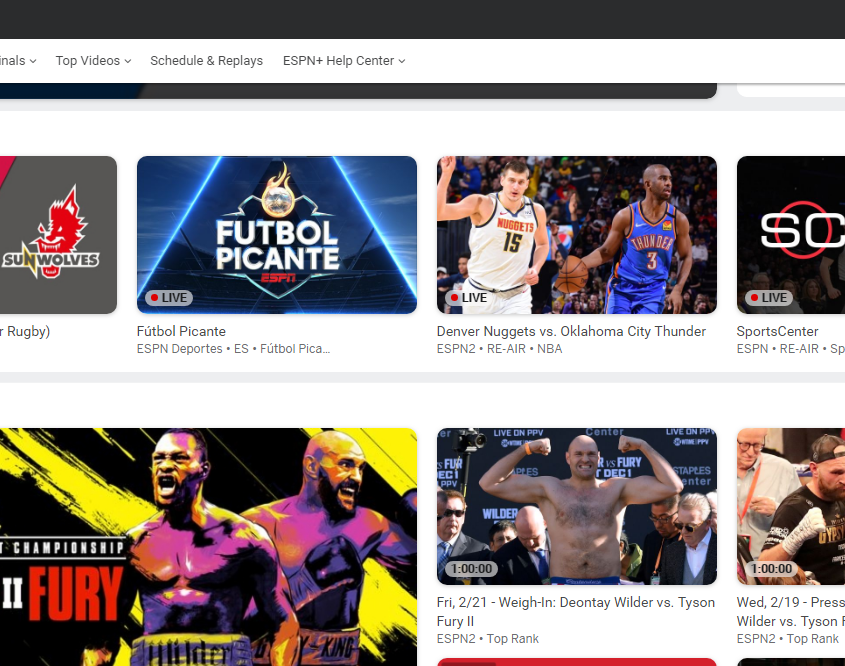Screen dimensions: 845x666
Task: Click LIVE badge on Fútbol Picante
Action: point(168,298)
